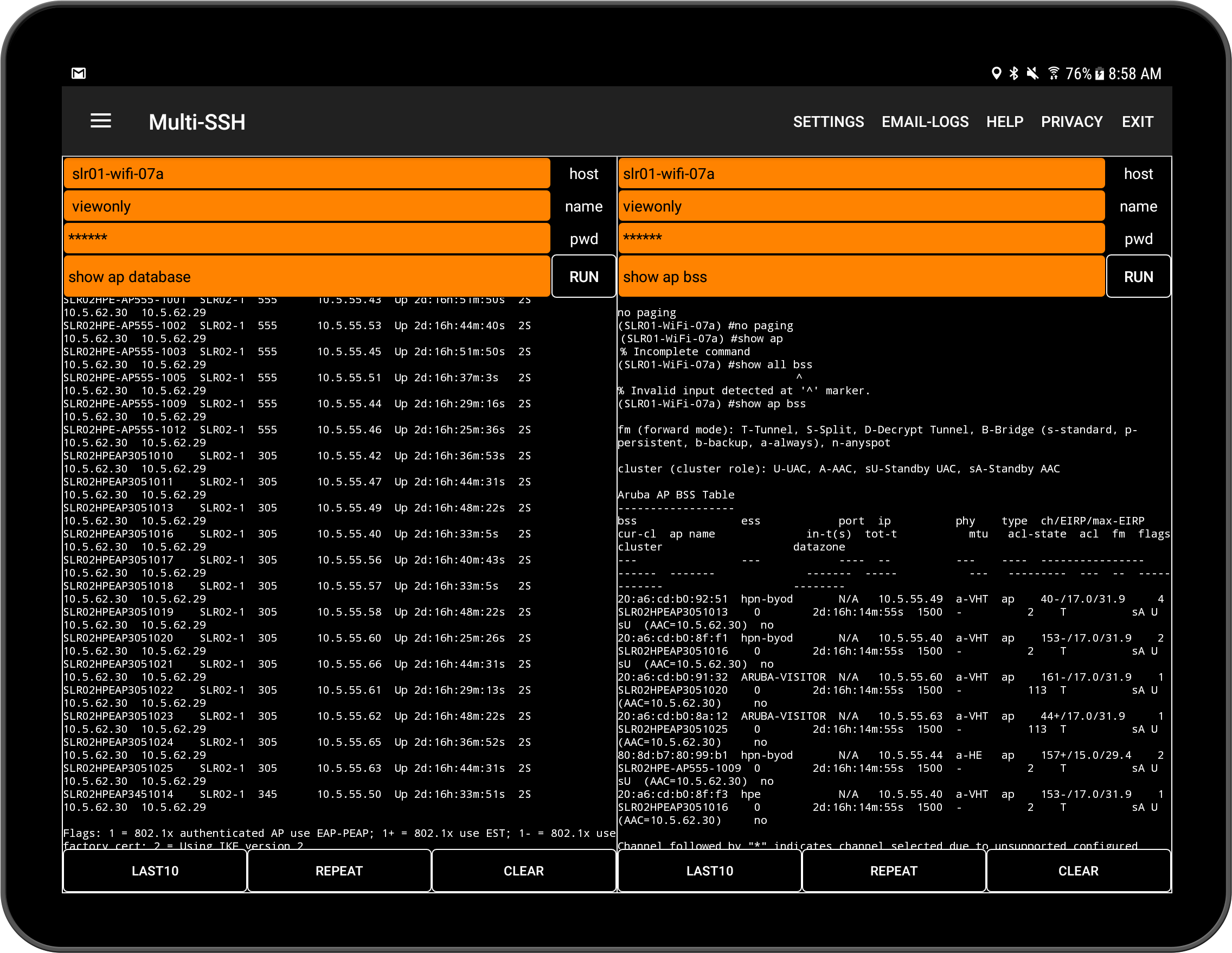Run the 'show ap bss' command

[1138, 277]
